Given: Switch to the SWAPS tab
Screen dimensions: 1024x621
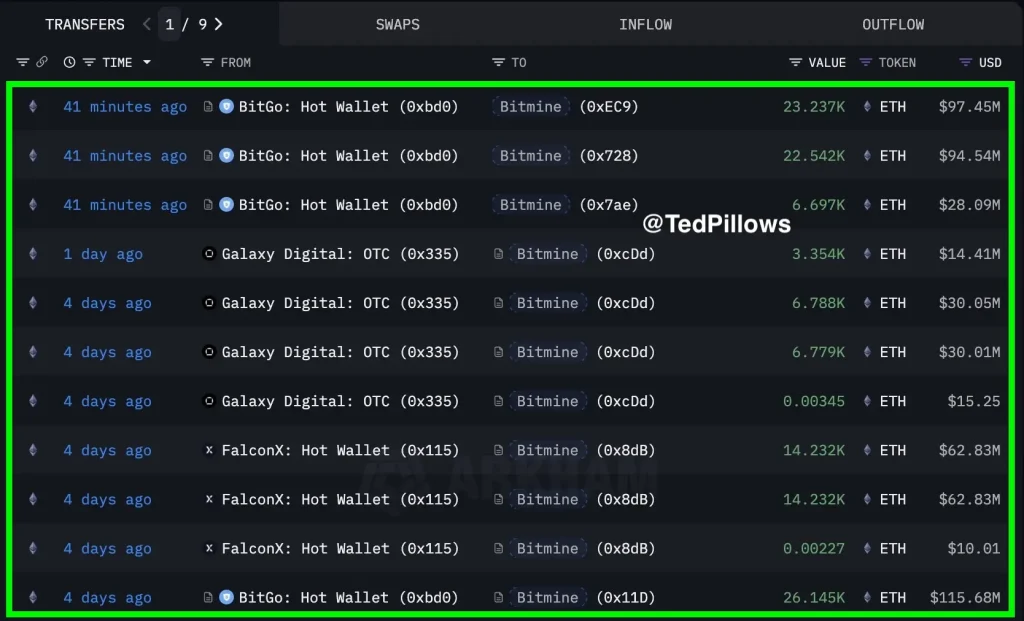Looking at the screenshot, I should 398,24.
